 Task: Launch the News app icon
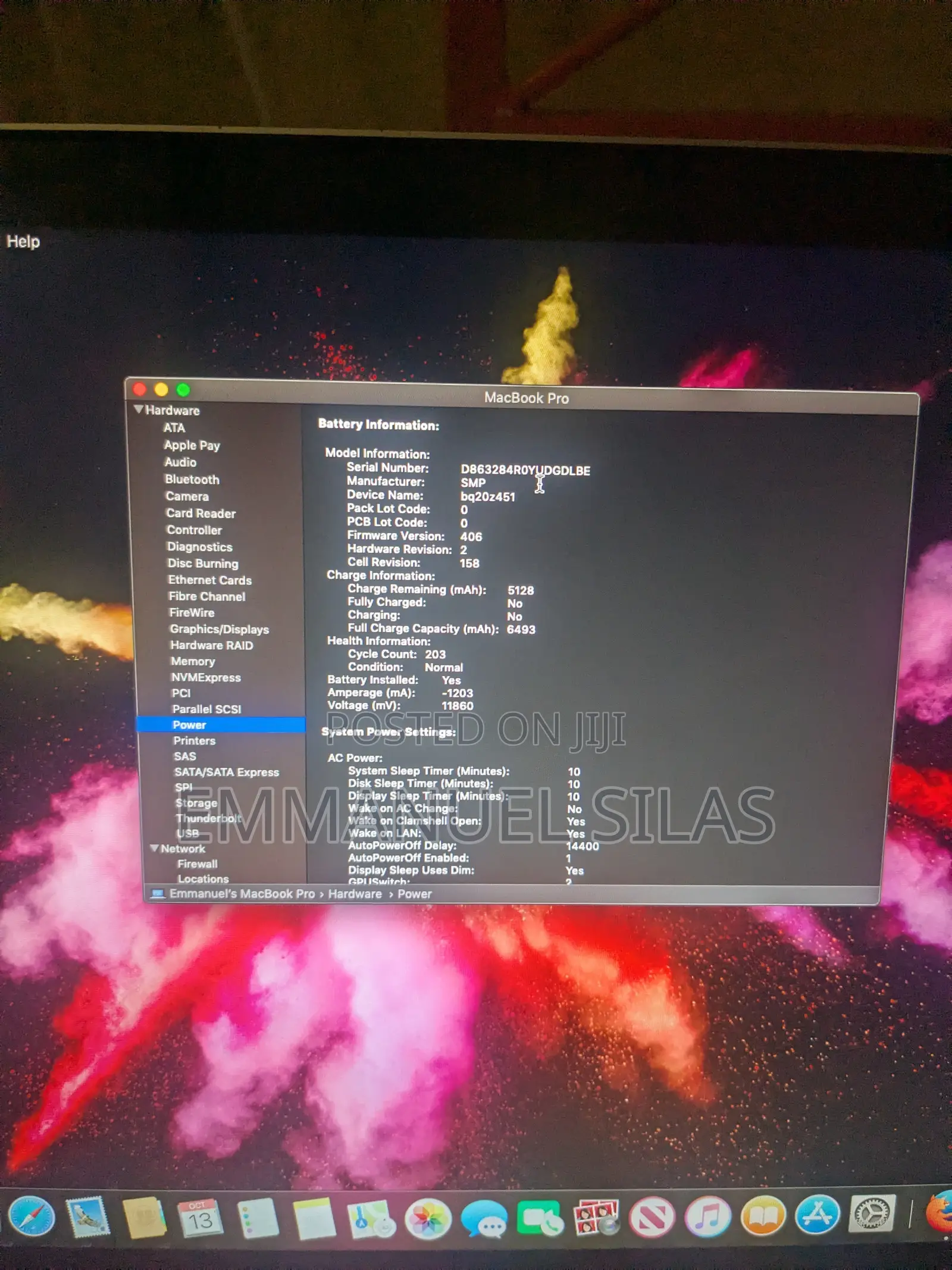tap(652, 1216)
